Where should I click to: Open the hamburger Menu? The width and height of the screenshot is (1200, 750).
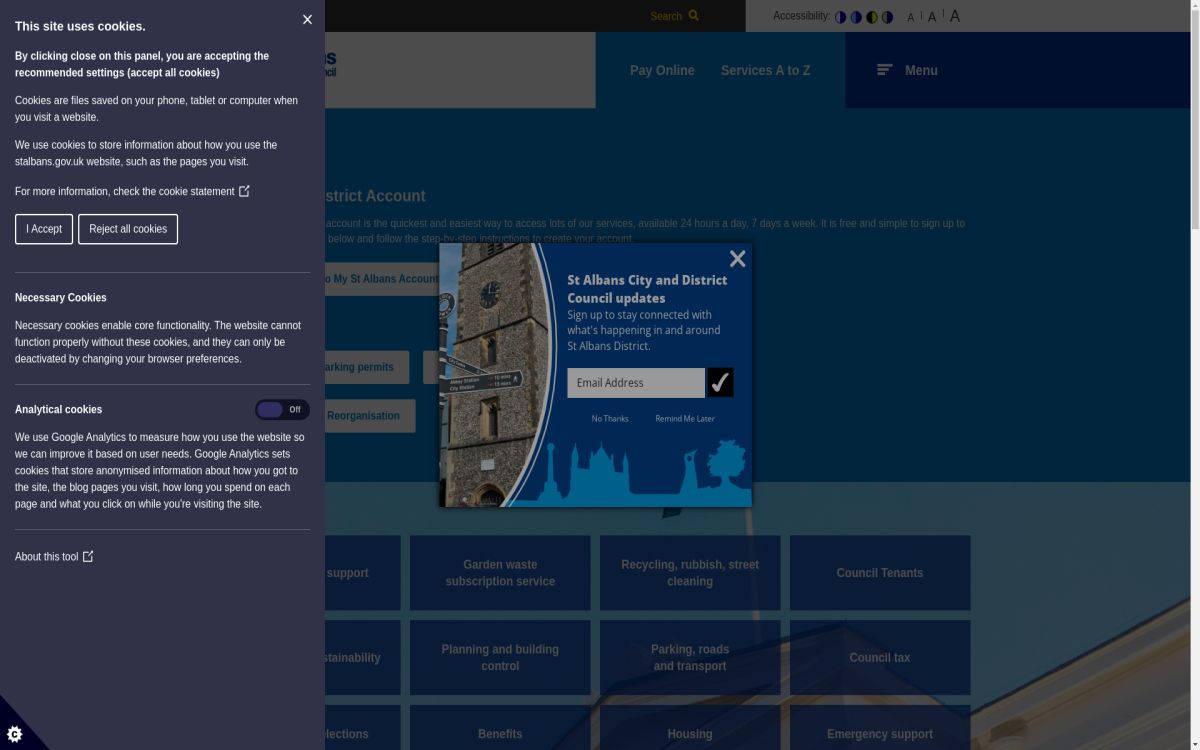(884, 70)
